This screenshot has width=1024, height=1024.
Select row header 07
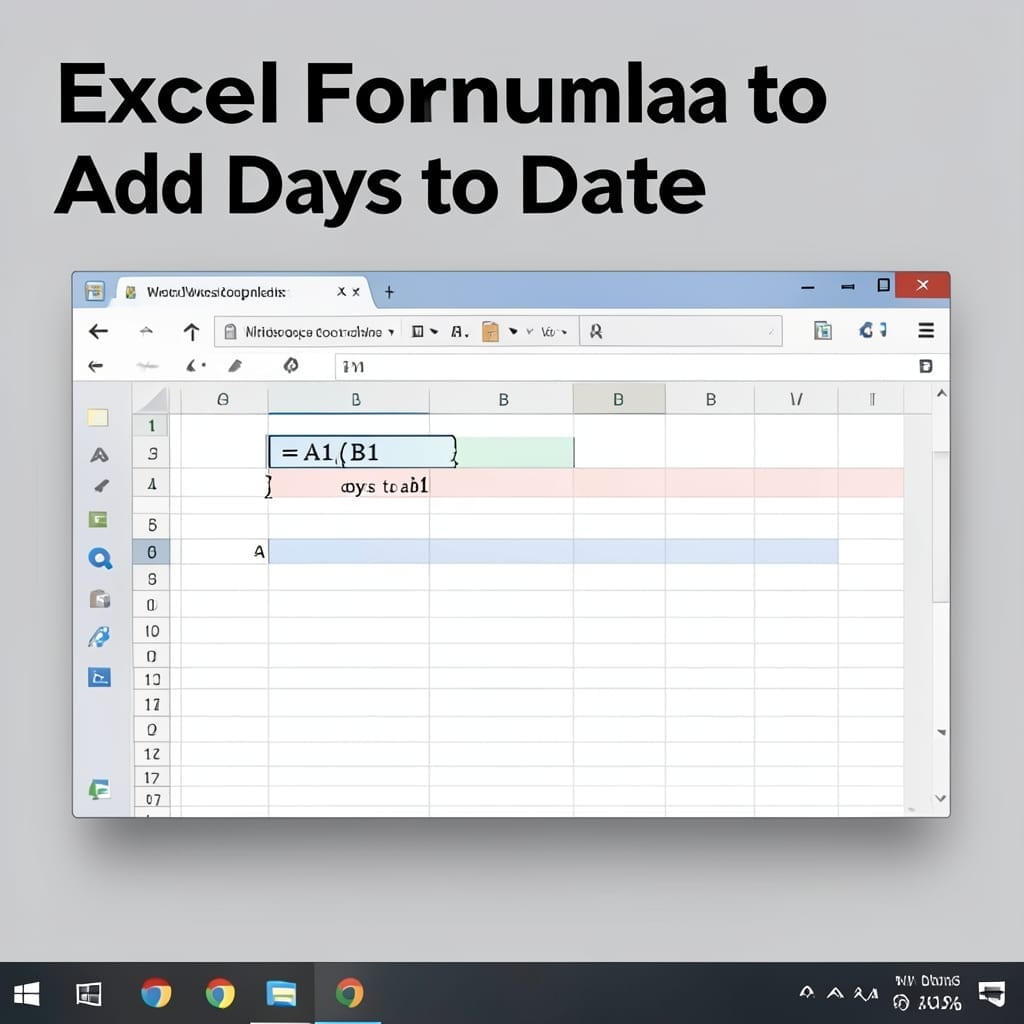click(152, 799)
